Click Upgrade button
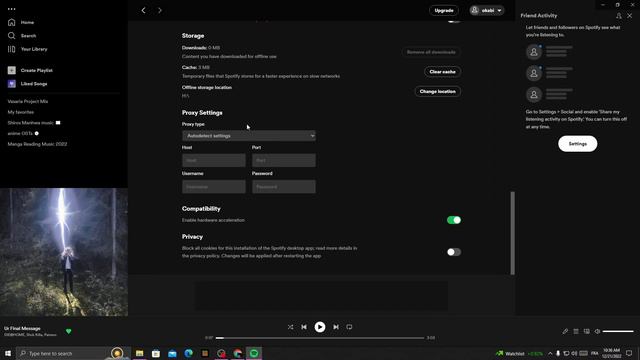This screenshot has width=640, height=360. tap(444, 10)
